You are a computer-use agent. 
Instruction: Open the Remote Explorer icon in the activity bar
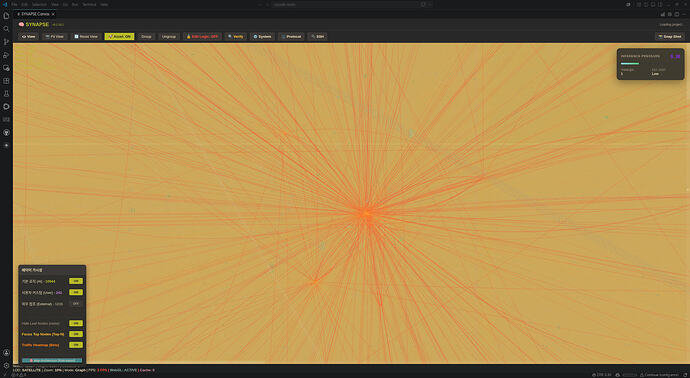(6, 68)
